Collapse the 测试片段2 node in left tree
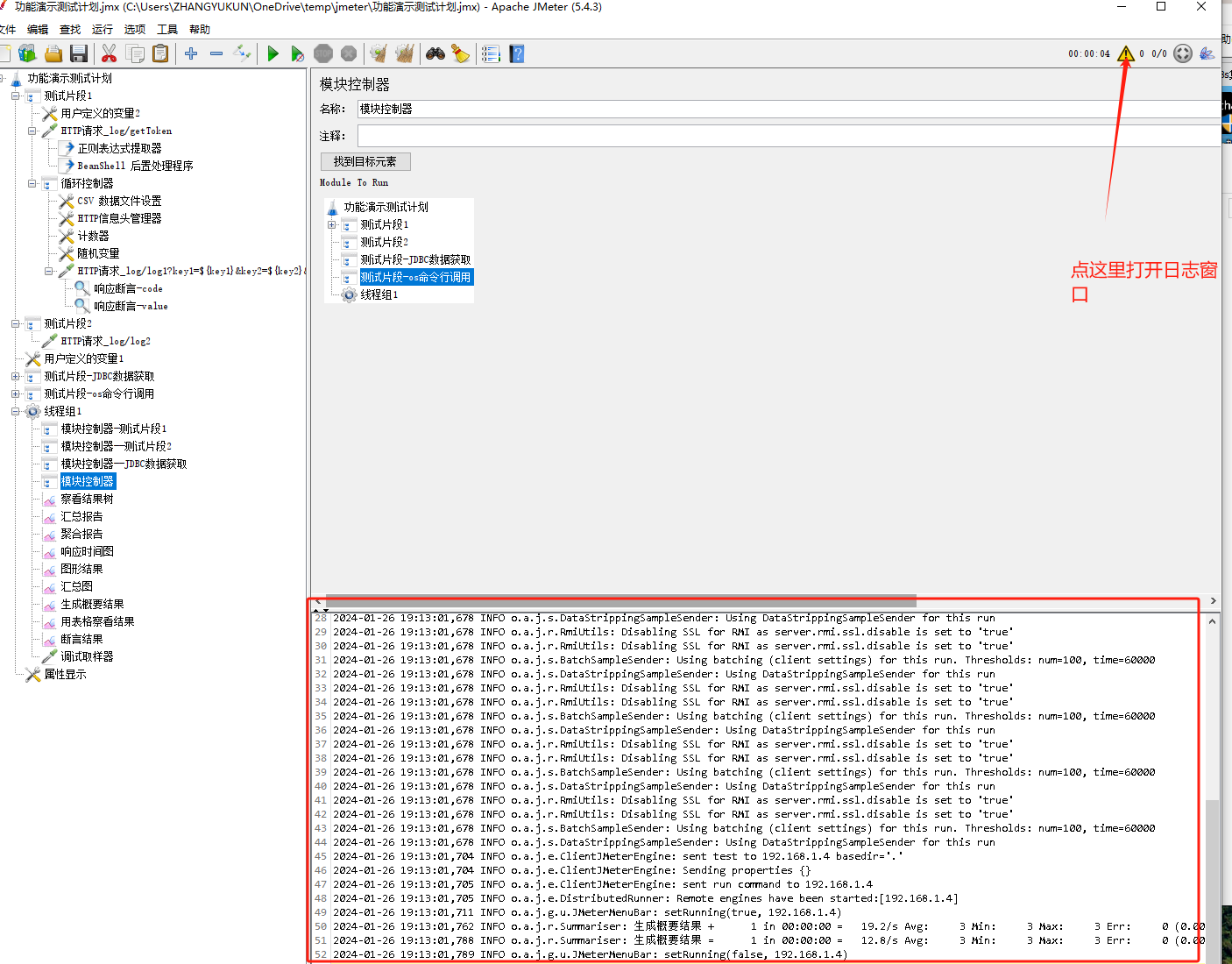Screen dimensions: 1232x964 [x=15, y=323]
